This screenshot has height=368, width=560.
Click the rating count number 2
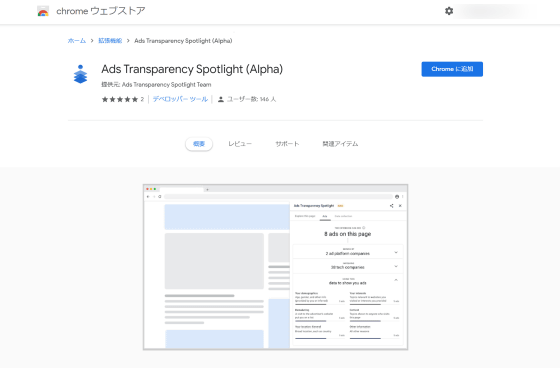(142, 99)
